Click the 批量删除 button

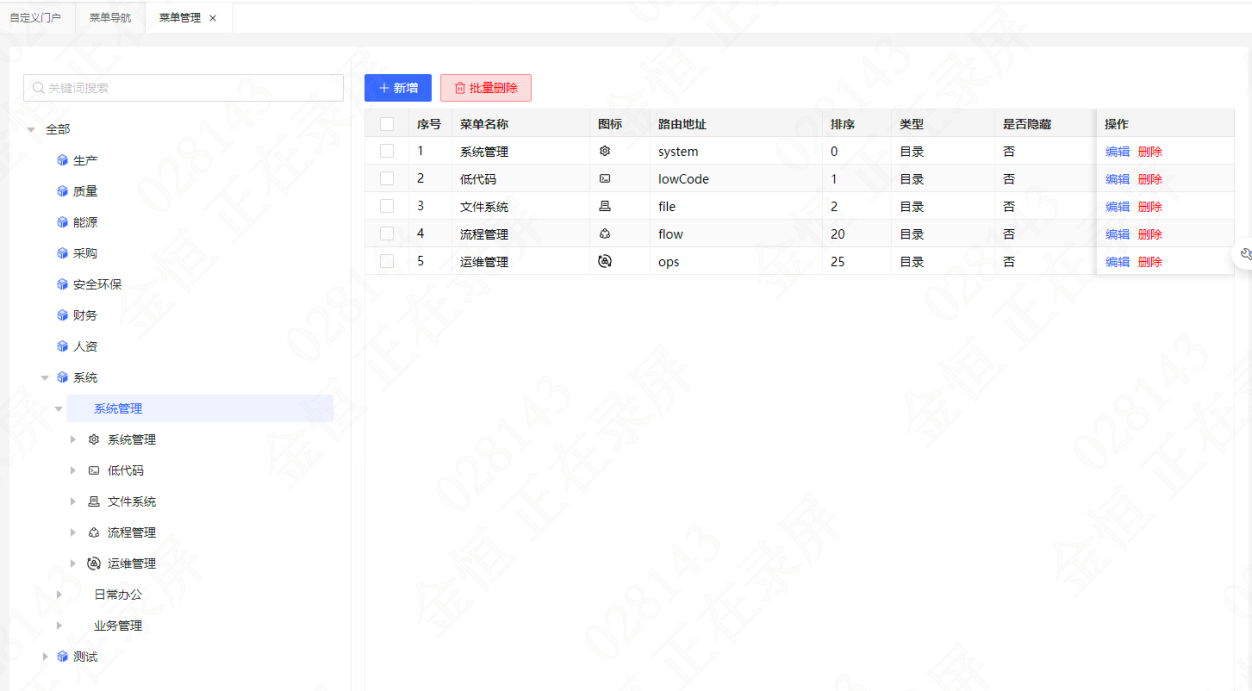486,88
